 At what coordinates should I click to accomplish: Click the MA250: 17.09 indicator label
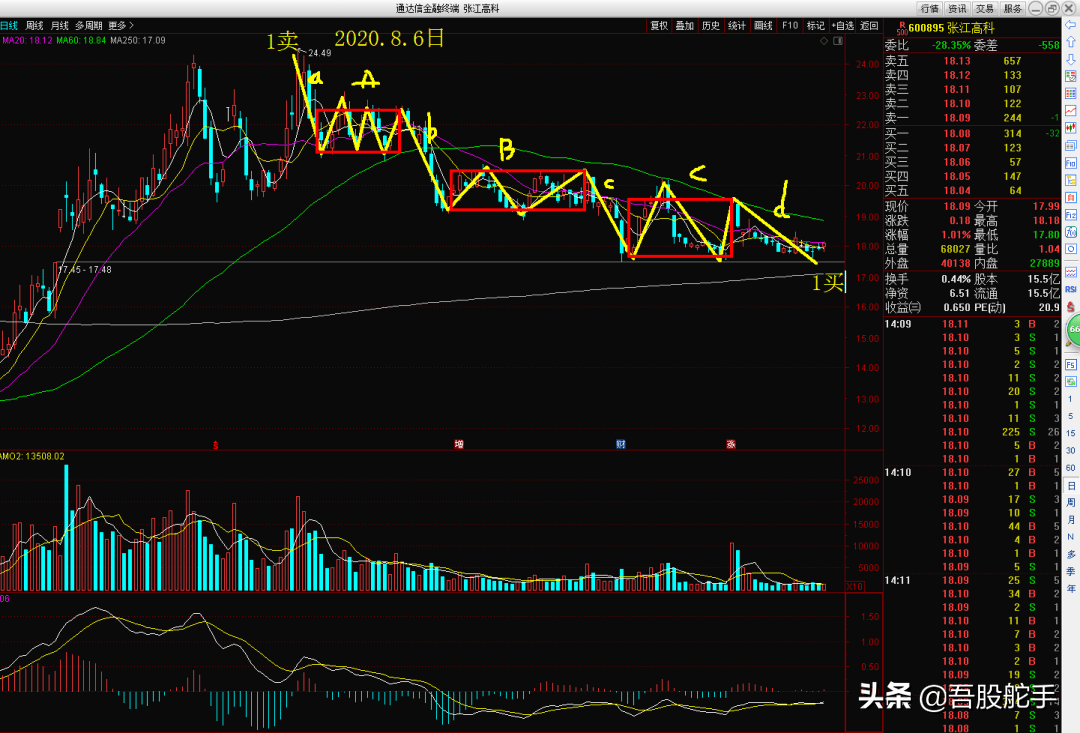point(138,41)
